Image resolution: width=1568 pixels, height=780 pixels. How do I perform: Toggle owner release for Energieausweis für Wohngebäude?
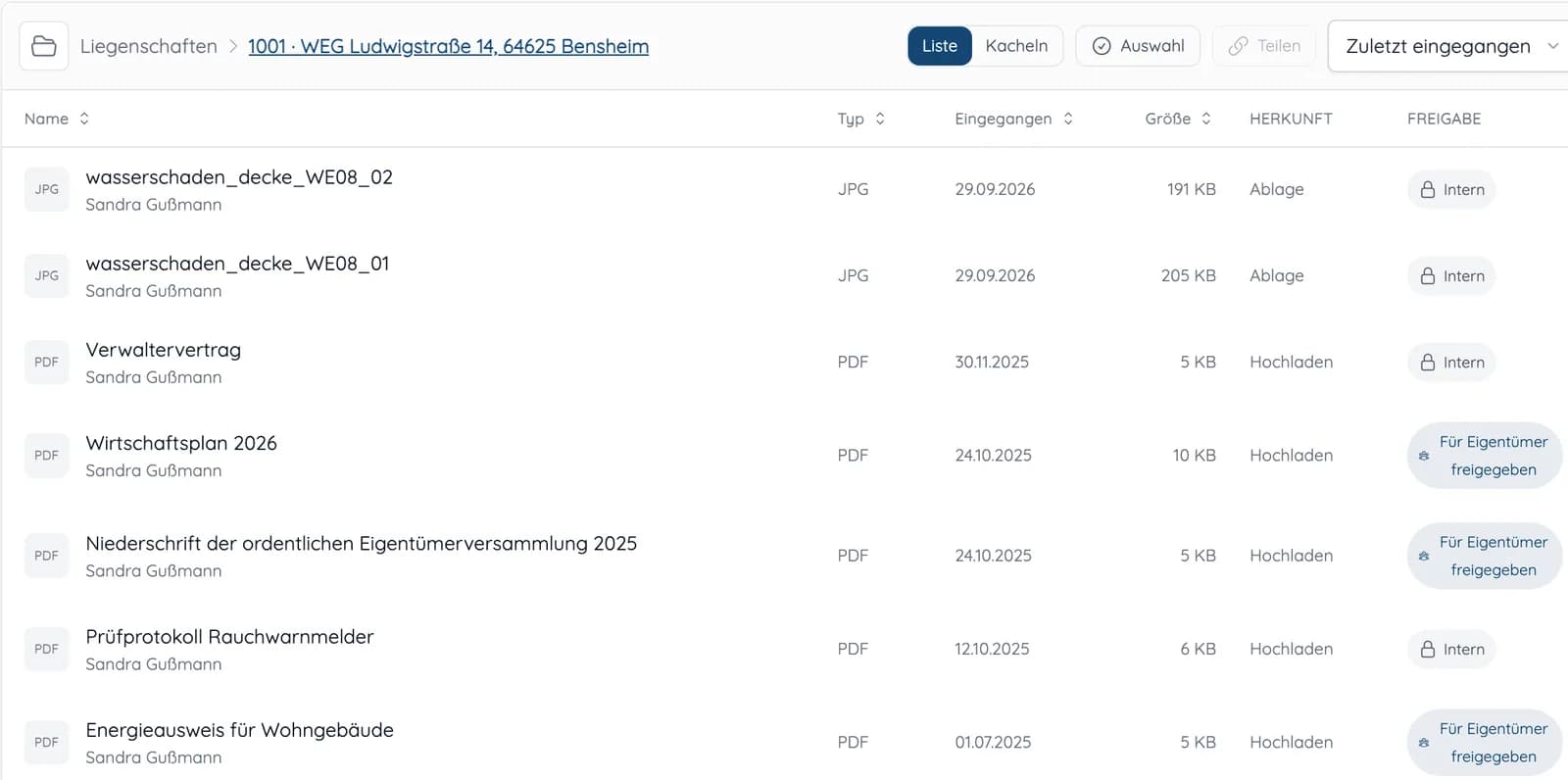[1485, 743]
